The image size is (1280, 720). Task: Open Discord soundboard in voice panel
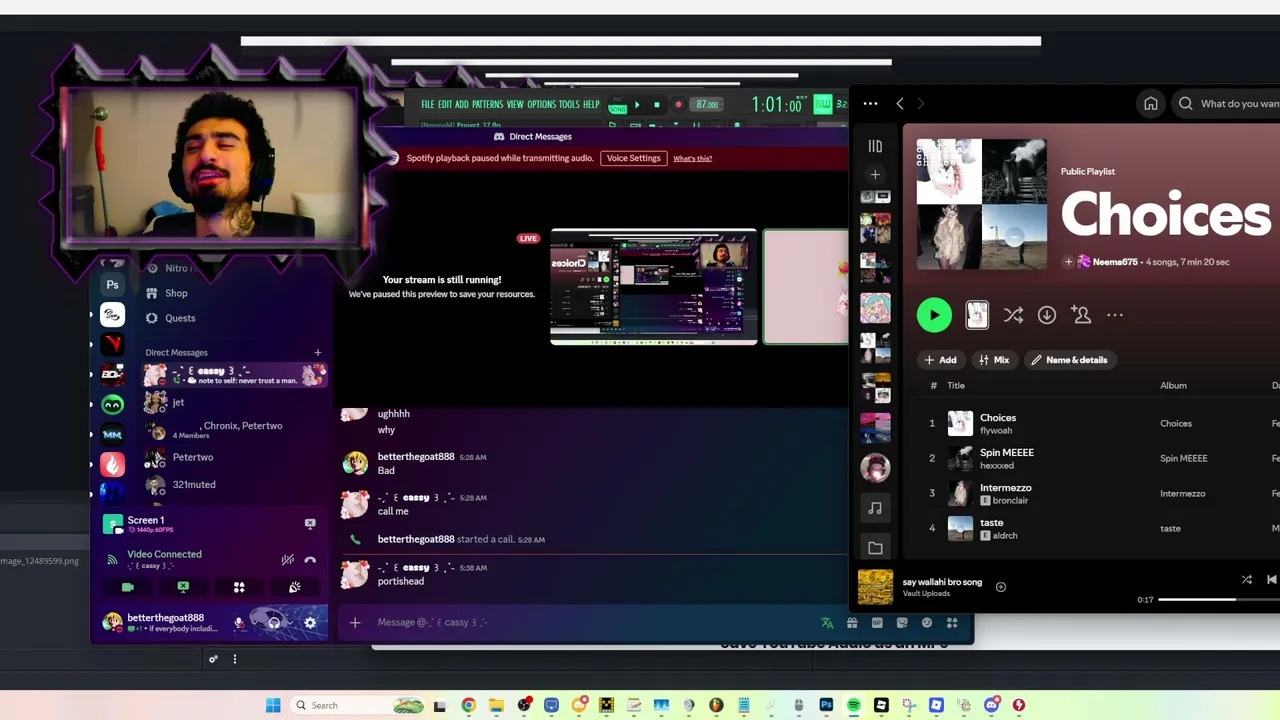coord(294,587)
